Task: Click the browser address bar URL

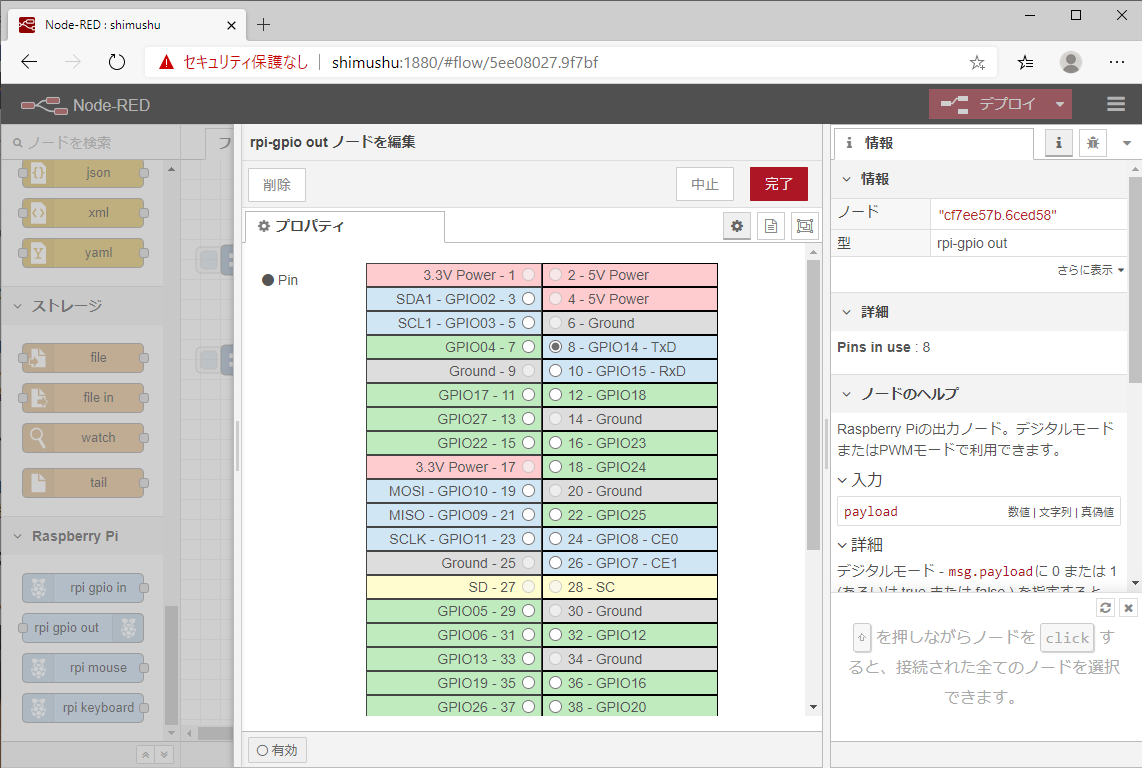Action: coord(465,63)
